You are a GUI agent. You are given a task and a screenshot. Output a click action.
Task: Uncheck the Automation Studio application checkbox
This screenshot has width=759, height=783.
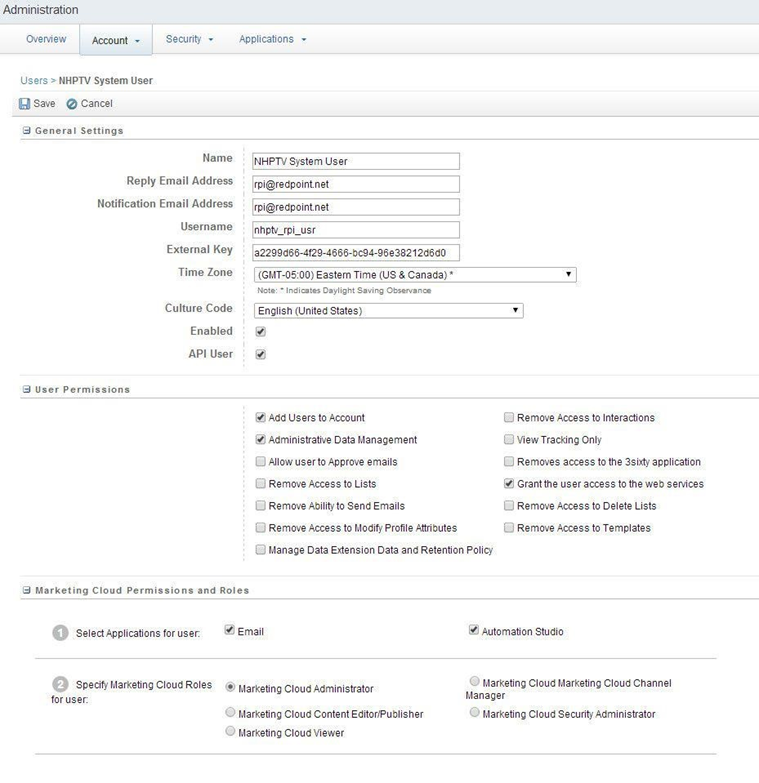[474, 631]
